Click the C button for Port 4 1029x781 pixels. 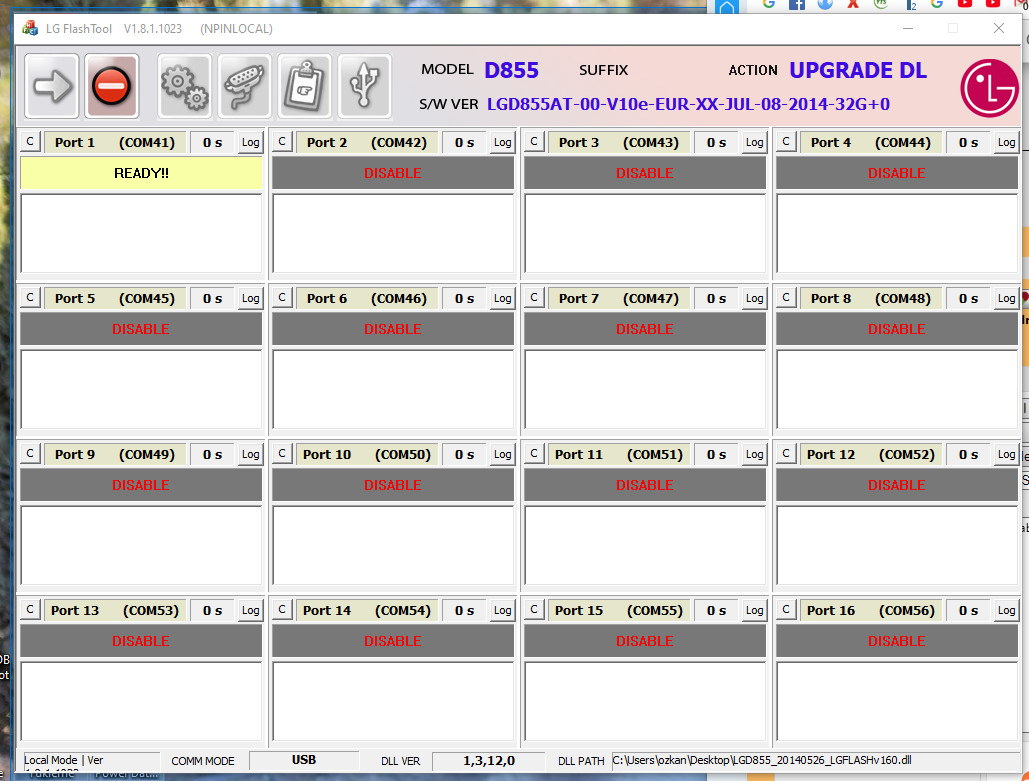[786, 142]
